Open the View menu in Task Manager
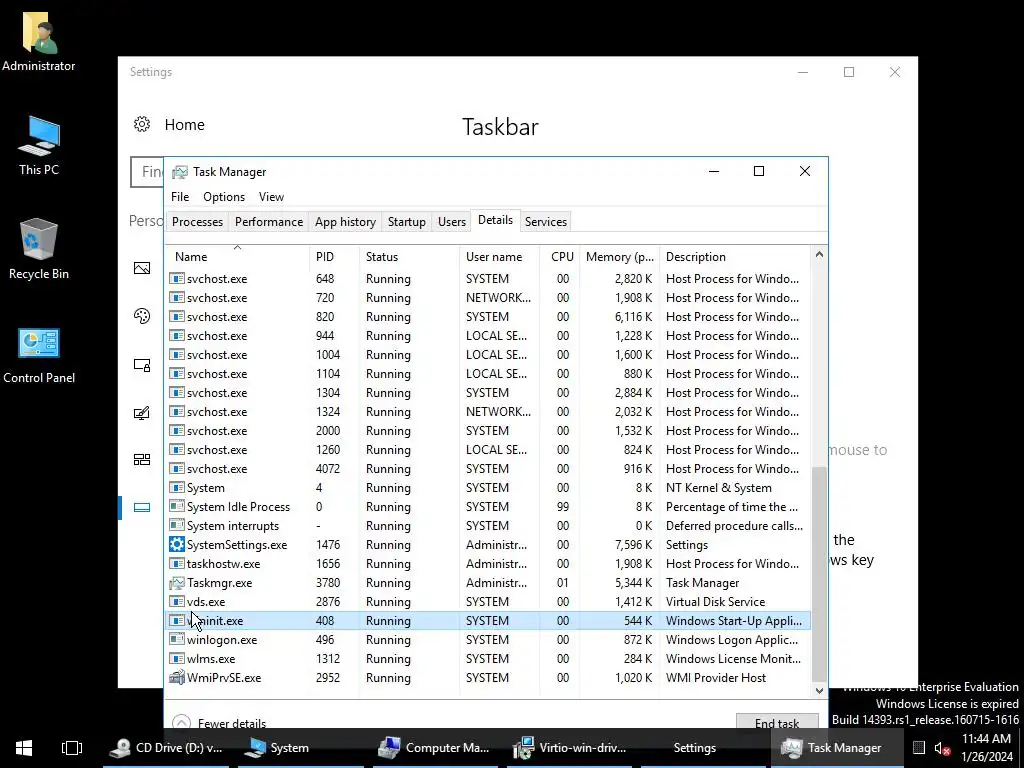 coord(271,197)
